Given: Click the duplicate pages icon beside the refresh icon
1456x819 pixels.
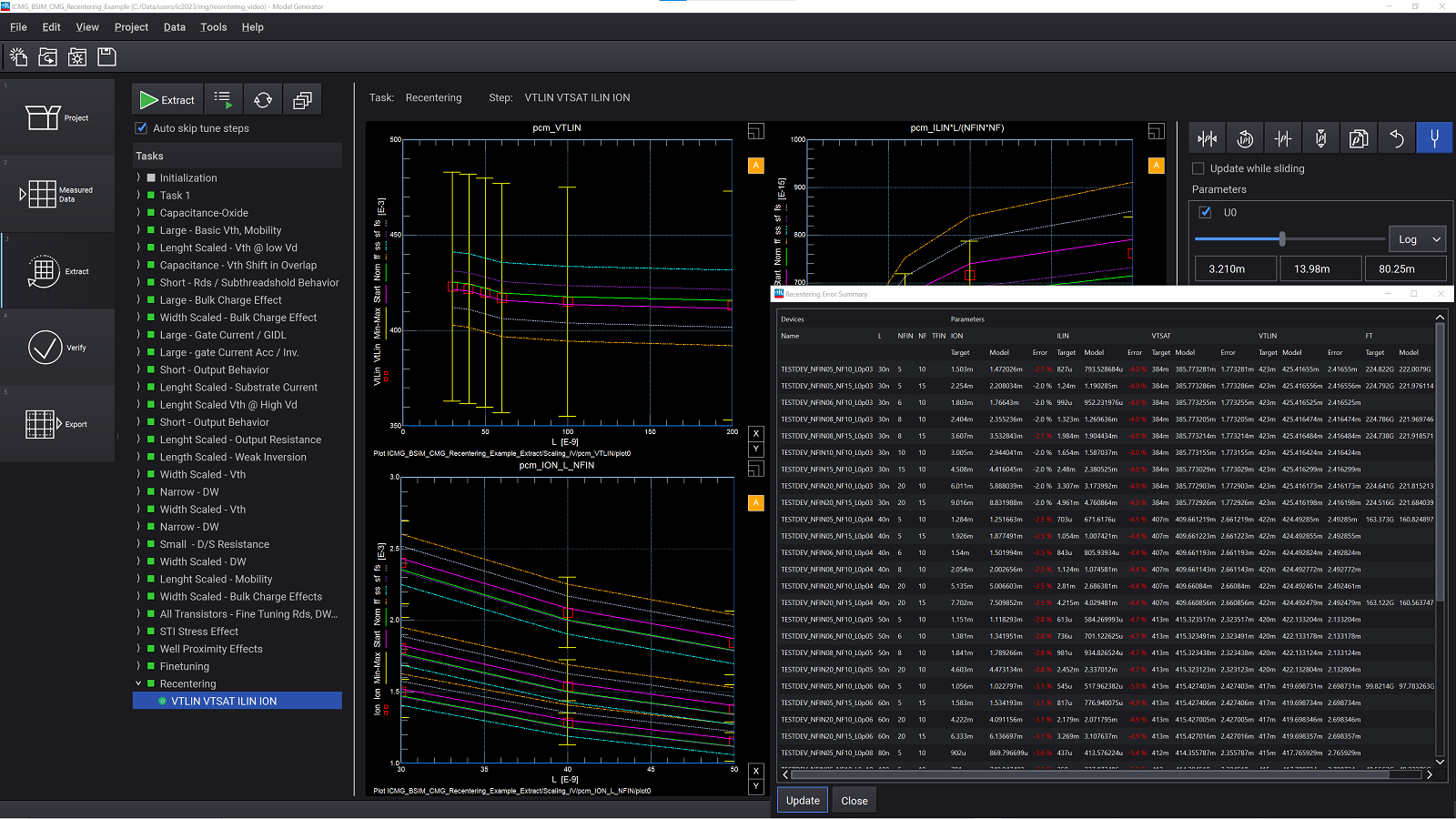Looking at the screenshot, I should tap(302, 99).
